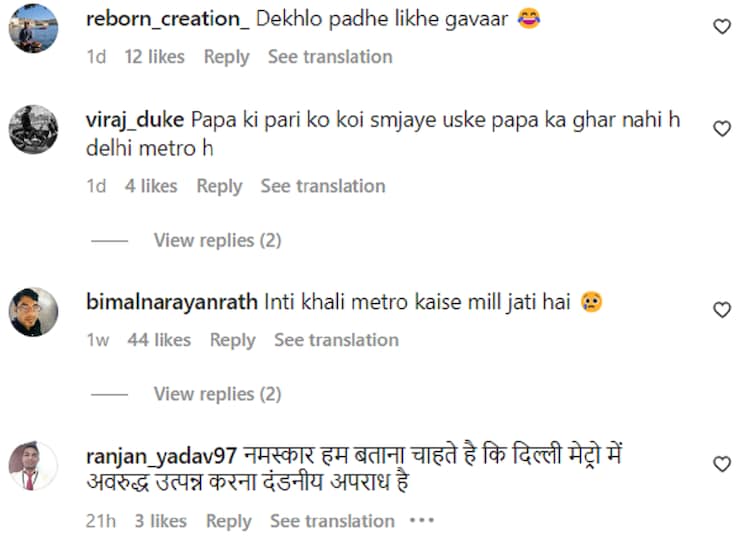
Task: Expand View replies (2) under viraj_duke's comment
Action: click(217, 240)
